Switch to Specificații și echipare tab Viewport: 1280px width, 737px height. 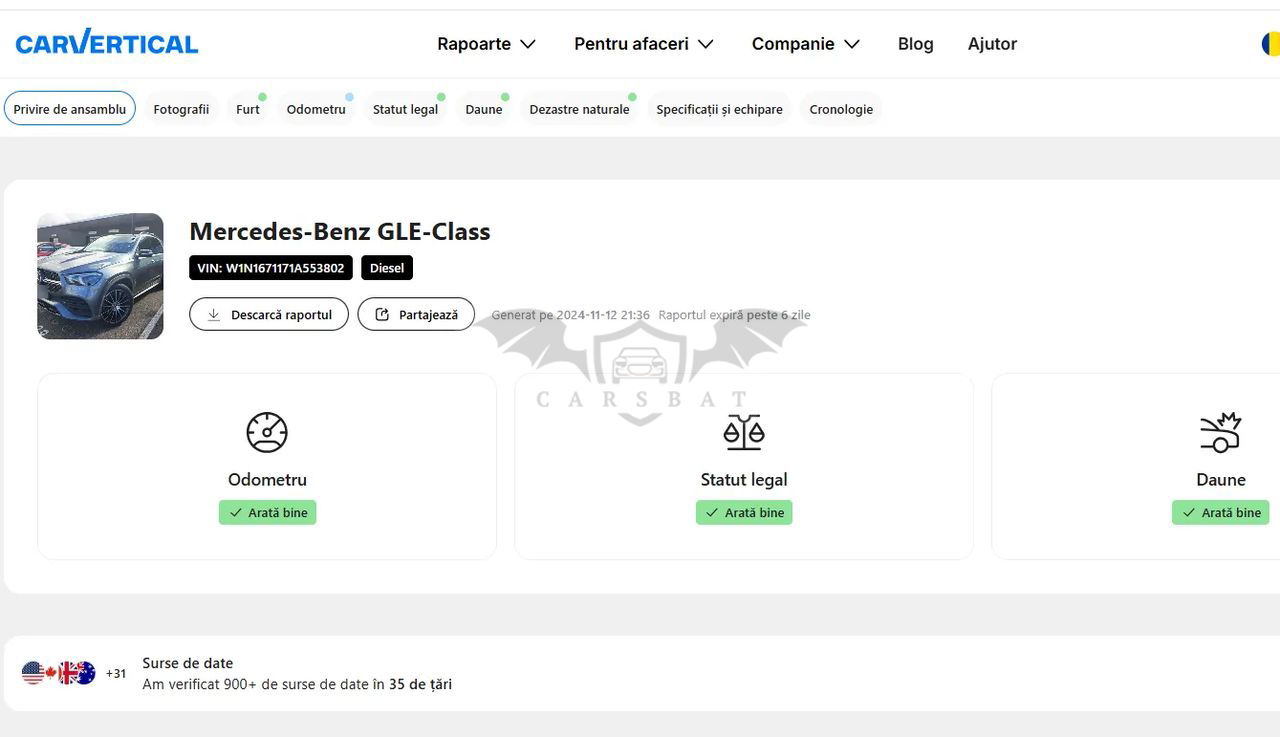click(719, 109)
